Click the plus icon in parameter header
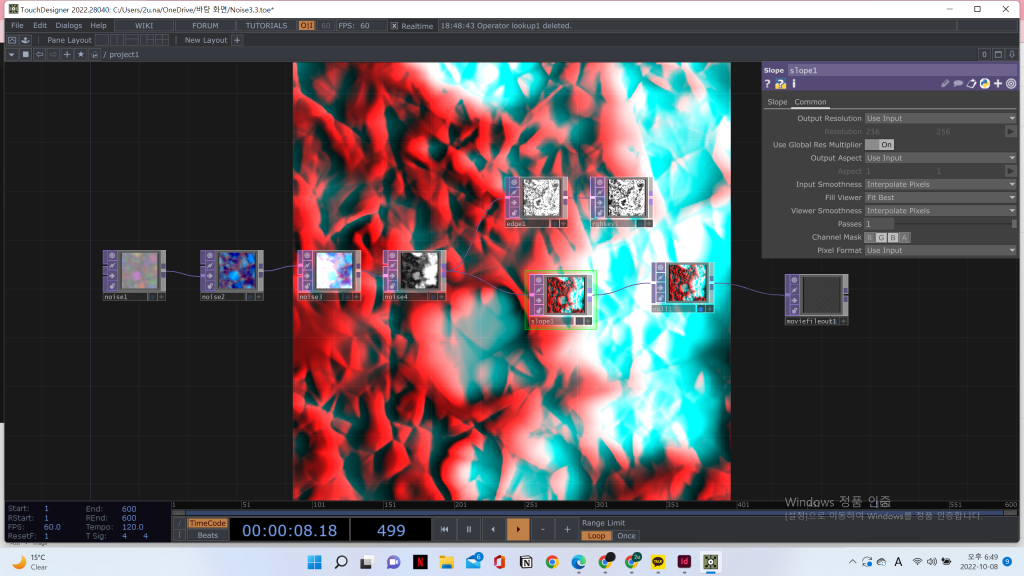This screenshot has width=1024, height=576. (998, 84)
